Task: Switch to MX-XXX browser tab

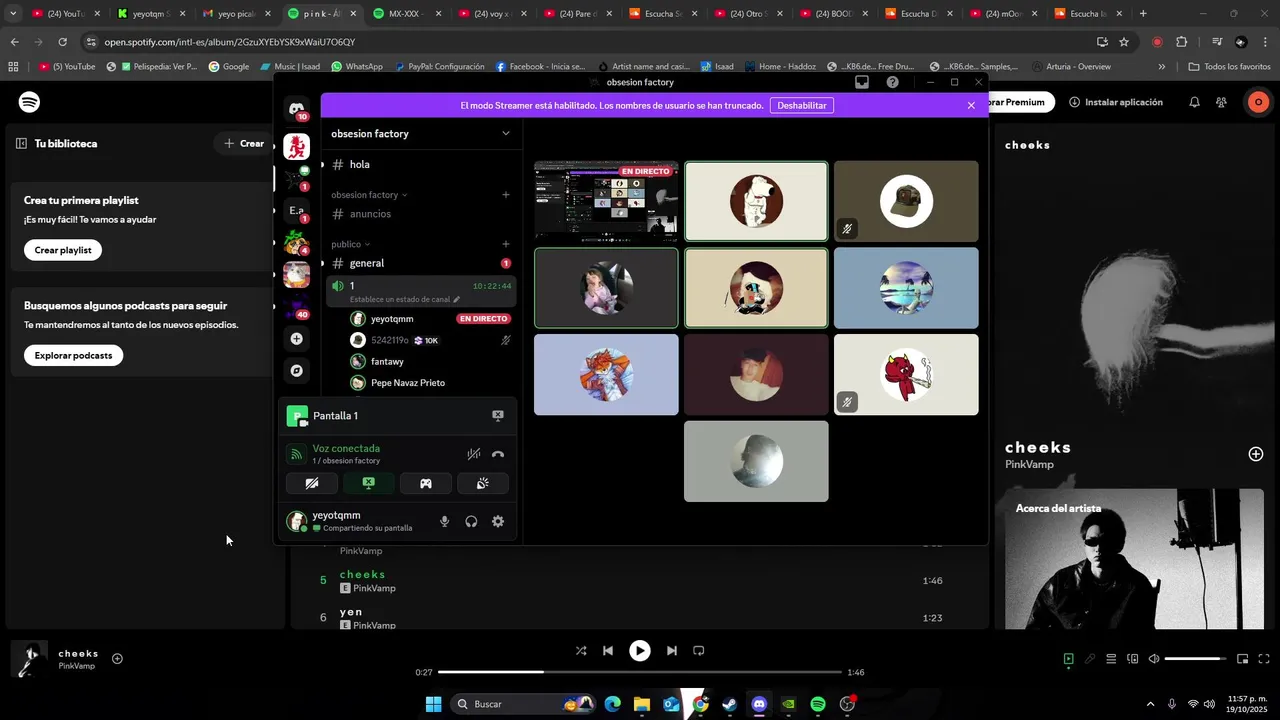Action: [408, 14]
